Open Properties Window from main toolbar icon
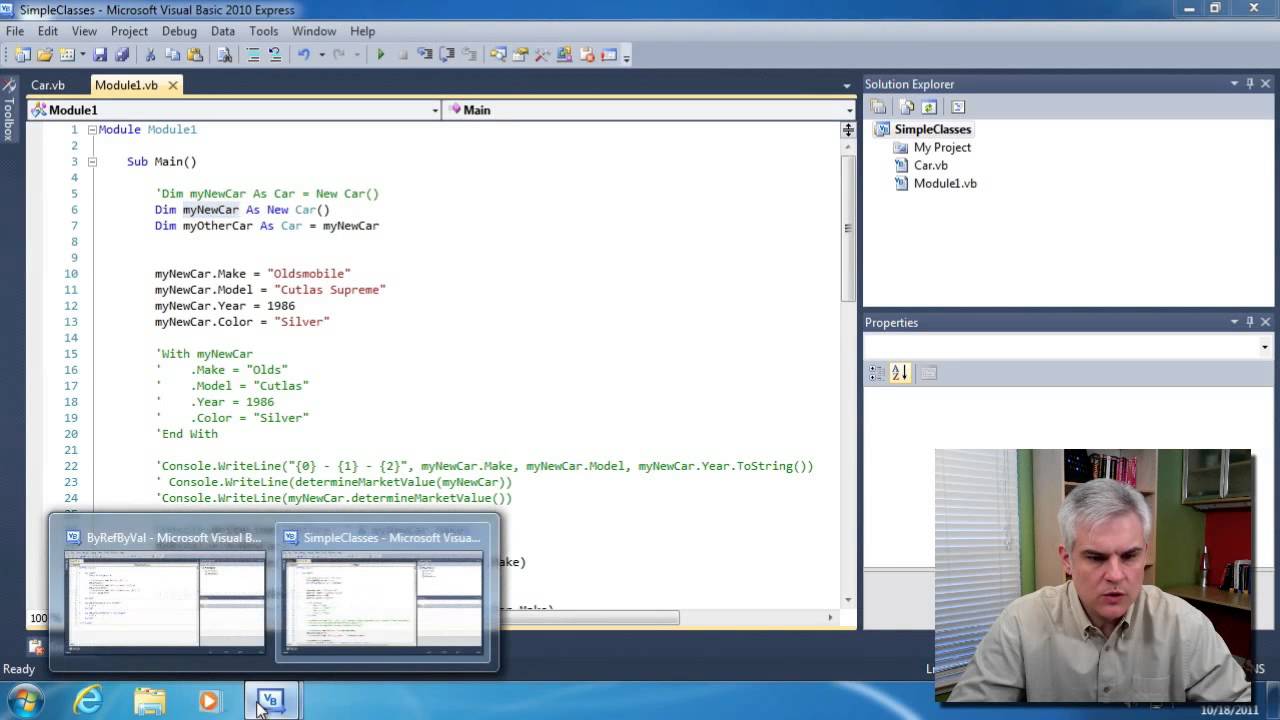The height and width of the screenshot is (720, 1280). click(520, 55)
